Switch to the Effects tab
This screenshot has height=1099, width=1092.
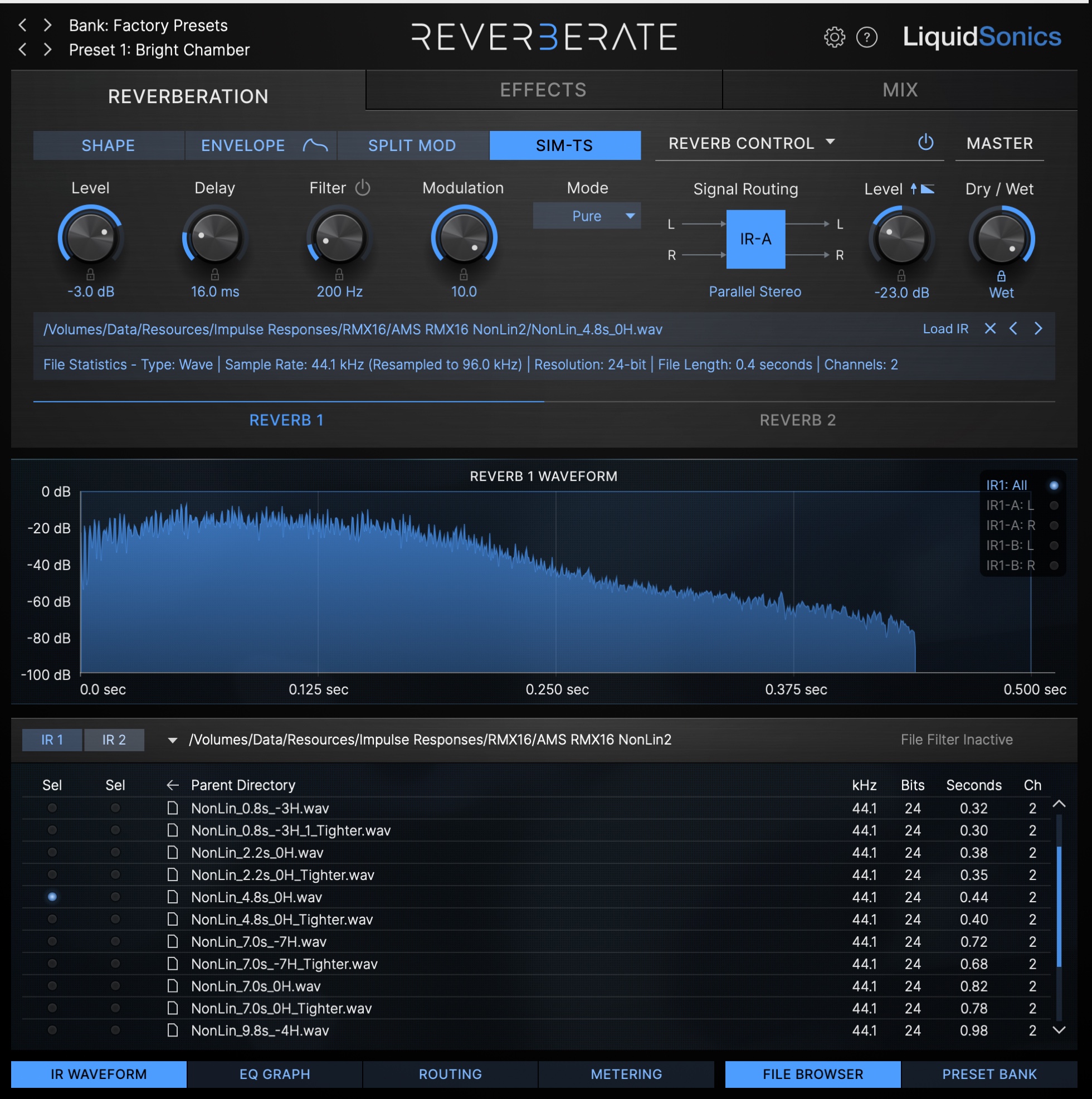543,90
